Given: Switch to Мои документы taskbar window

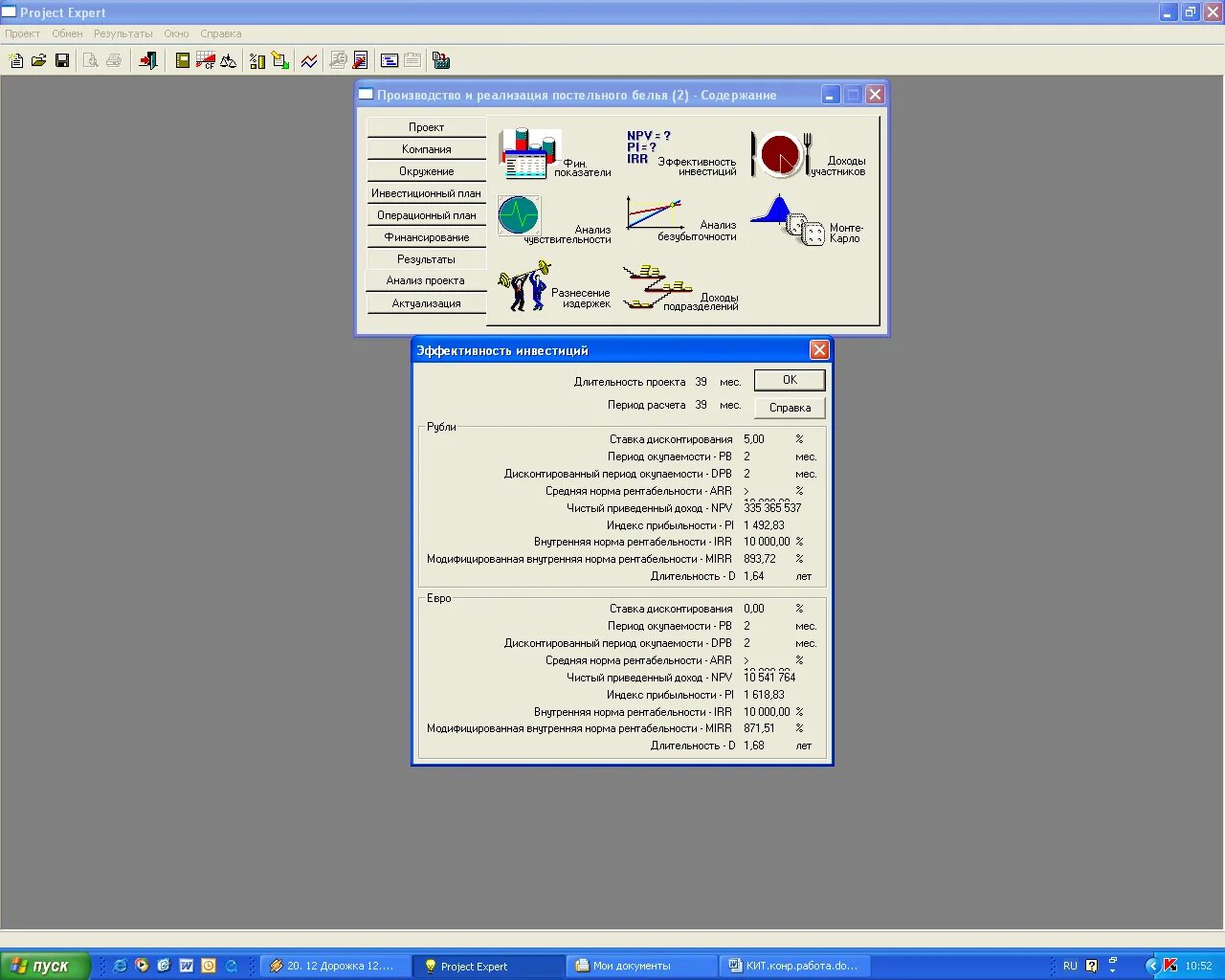Looking at the screenshot, I should tap(641, 966).
